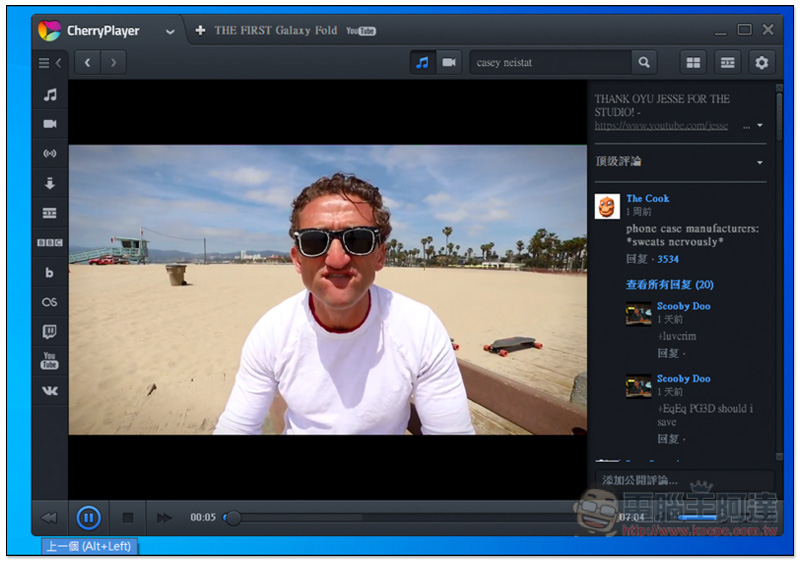This screenshot has width=800, height=562.
Task: Open the VK section in sidebar
Action: pyautogui.click(x=49, y=391)
